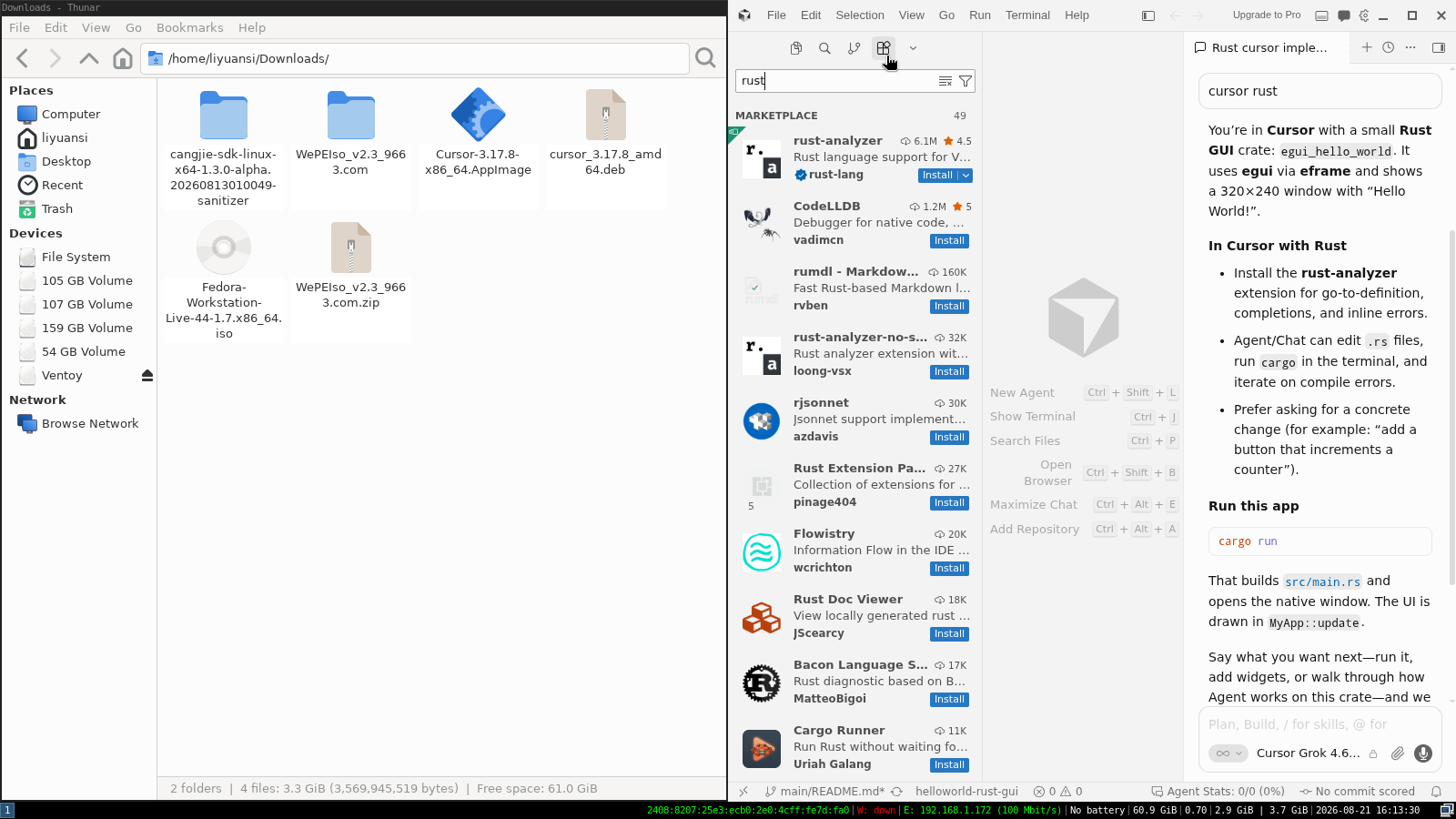Go forward in Thunar
Viewport: 1456px width, 819px height.
coord(56,59)
